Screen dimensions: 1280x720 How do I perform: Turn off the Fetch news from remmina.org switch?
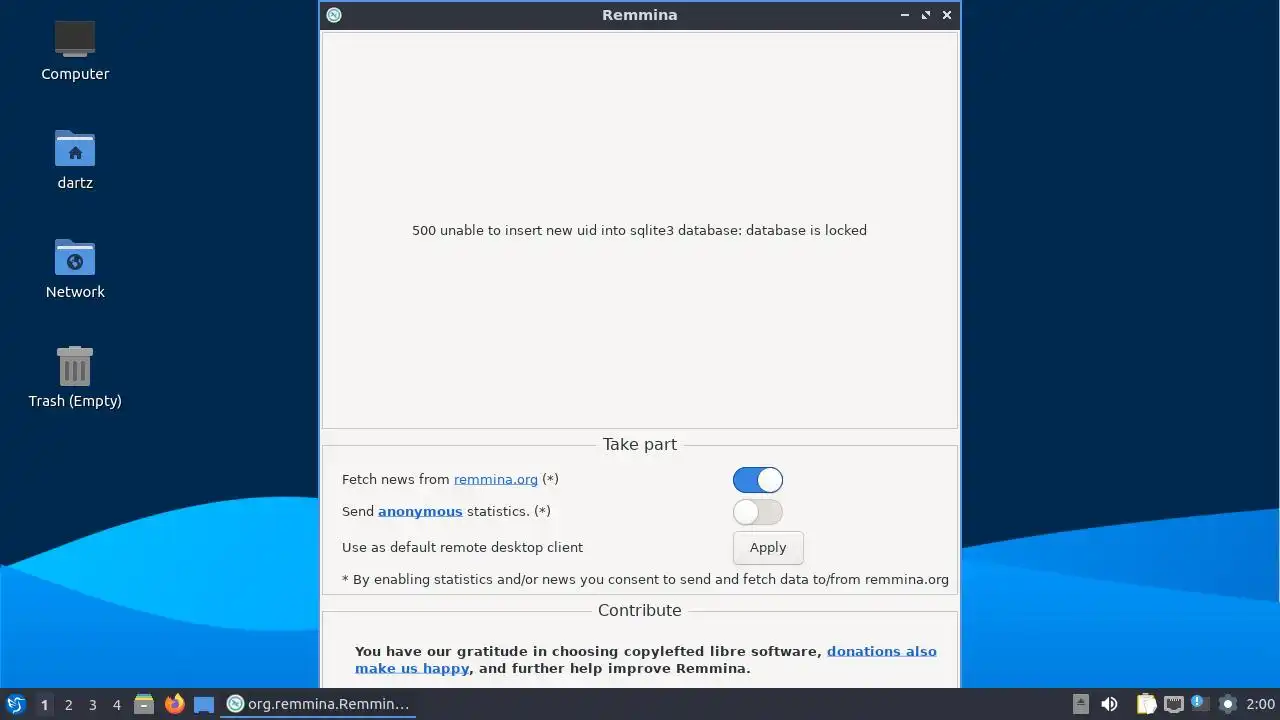click(x=757, y=480)
